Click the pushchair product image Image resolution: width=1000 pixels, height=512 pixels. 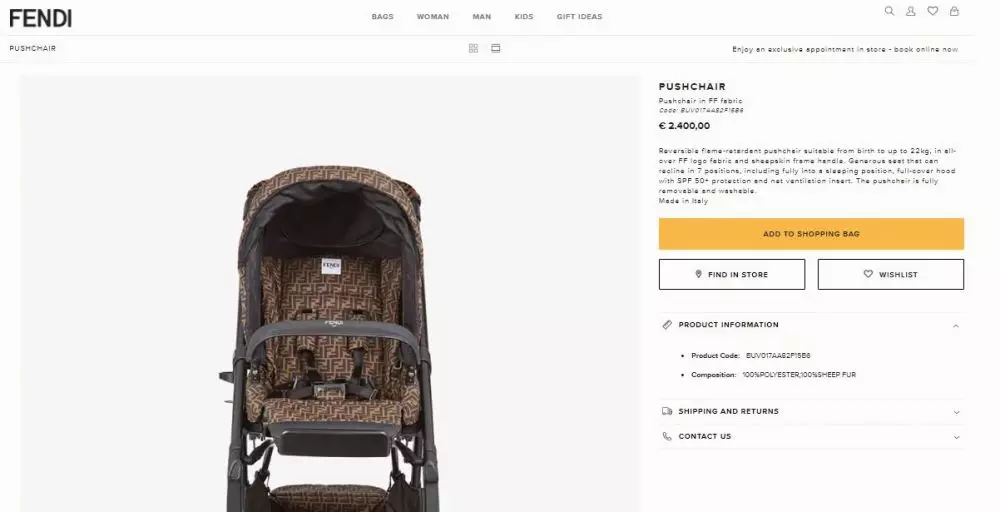[330, 330]
